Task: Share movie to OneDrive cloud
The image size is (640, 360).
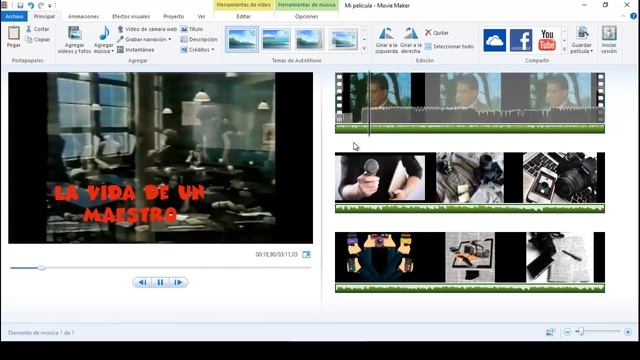Action: (494, 40)
